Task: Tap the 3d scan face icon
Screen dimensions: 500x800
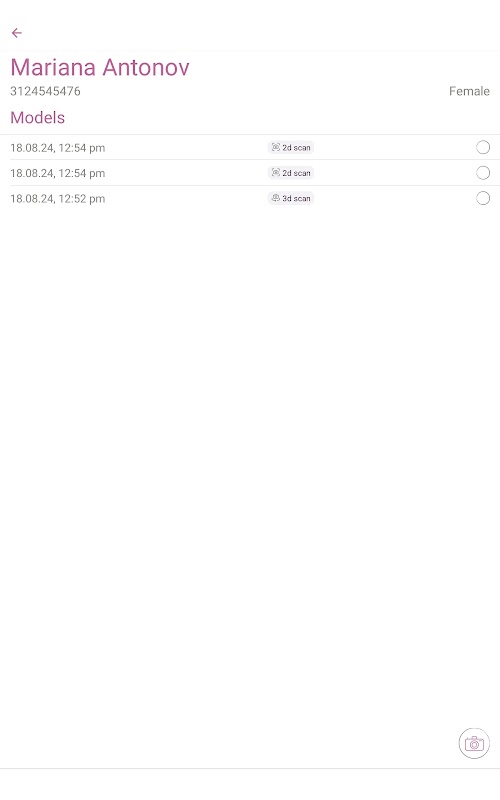Action: click(276, 198)
